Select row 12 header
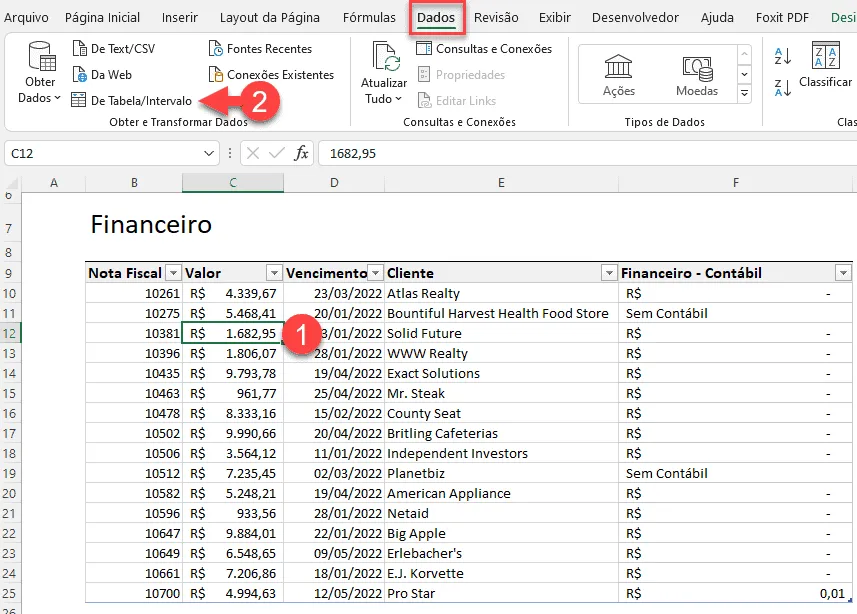This screenshot has width=857, height=614. (10, 334)
